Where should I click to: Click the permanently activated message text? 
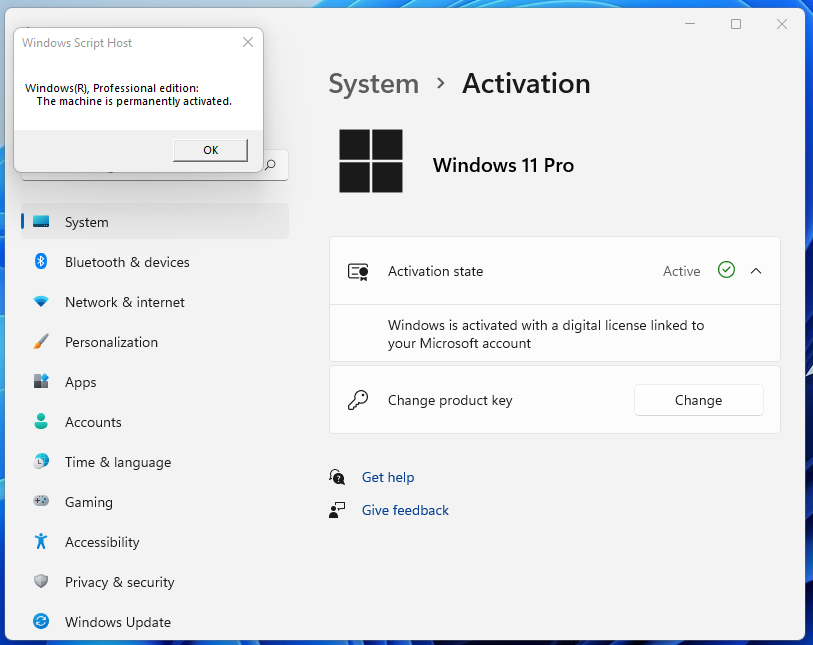coord(134,101)
